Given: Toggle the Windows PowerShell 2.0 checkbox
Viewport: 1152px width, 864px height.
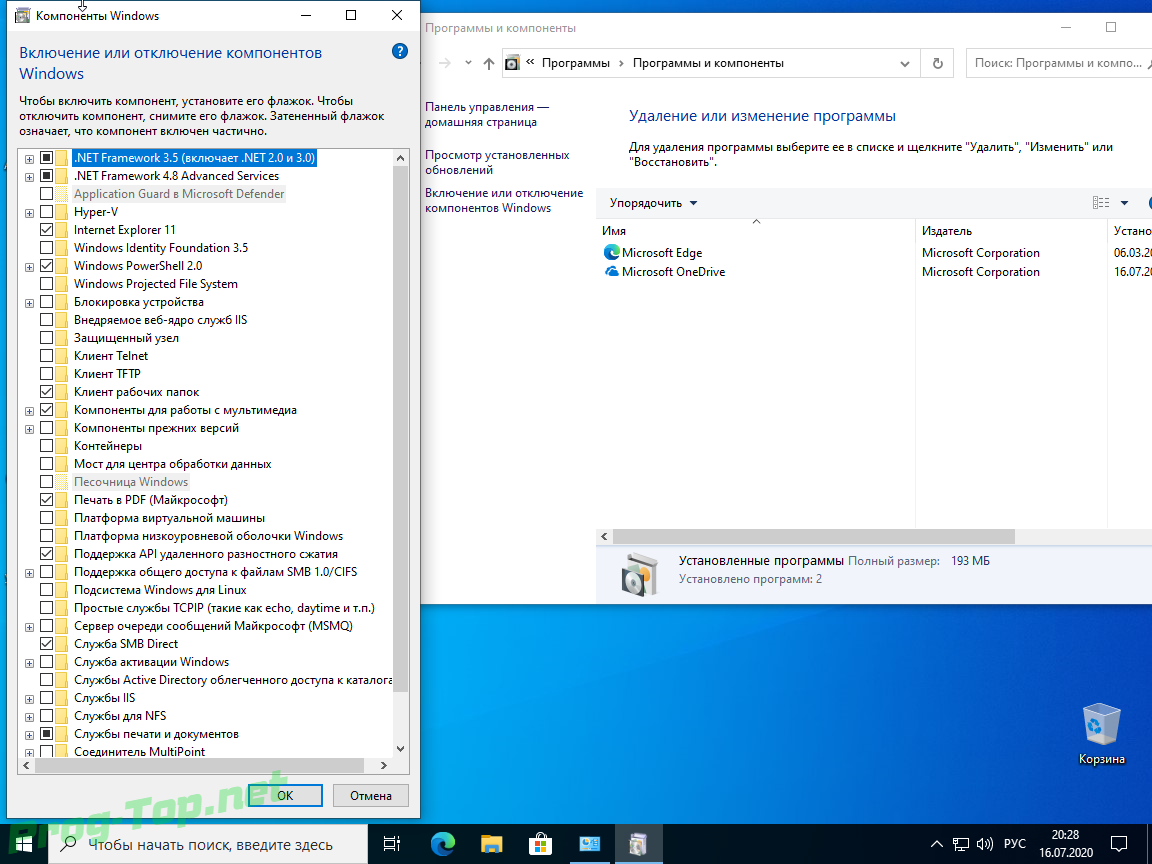Looking at the screenshot, I should pos(46,266).
